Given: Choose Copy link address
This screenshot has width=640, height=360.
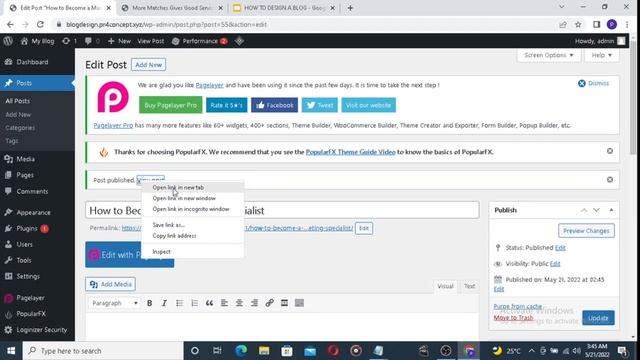Looking at the screenshot, I should tap(193, 236).
